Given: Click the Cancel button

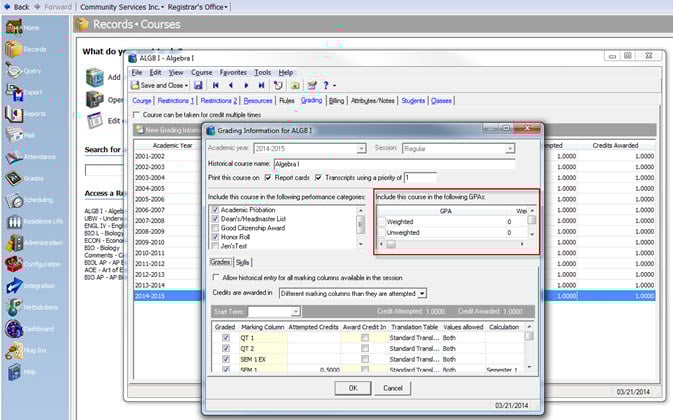Looking at the screenshot, I should pyautogui.click(x=393, y=388).
